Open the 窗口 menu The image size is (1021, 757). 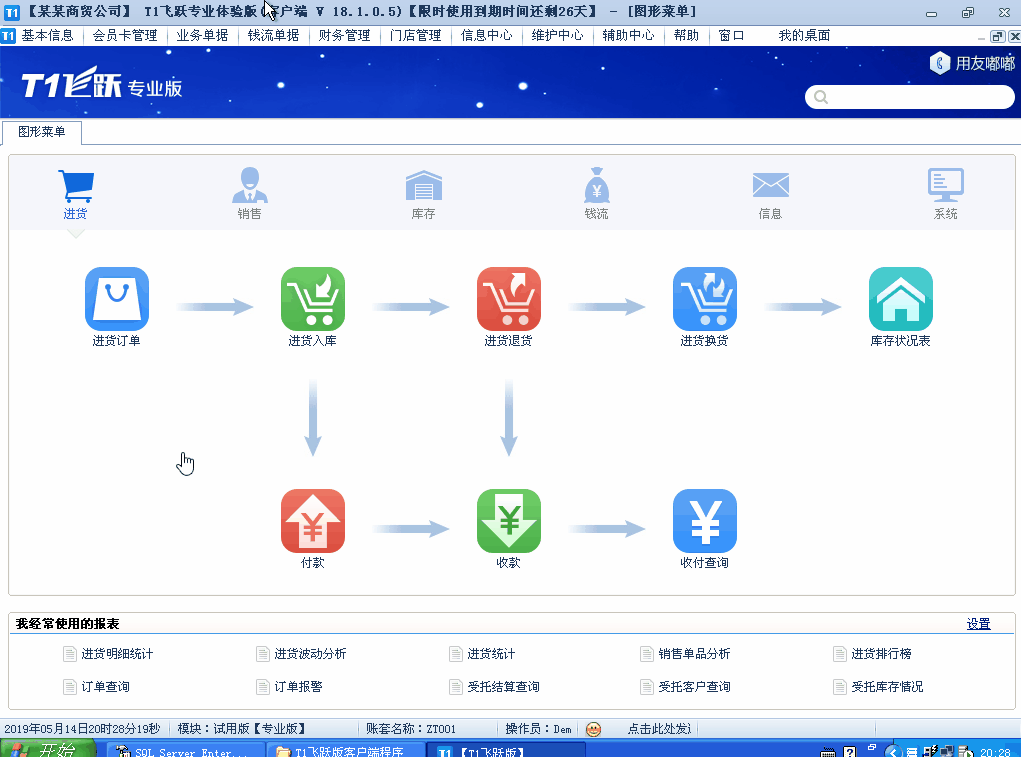[731, 35]
